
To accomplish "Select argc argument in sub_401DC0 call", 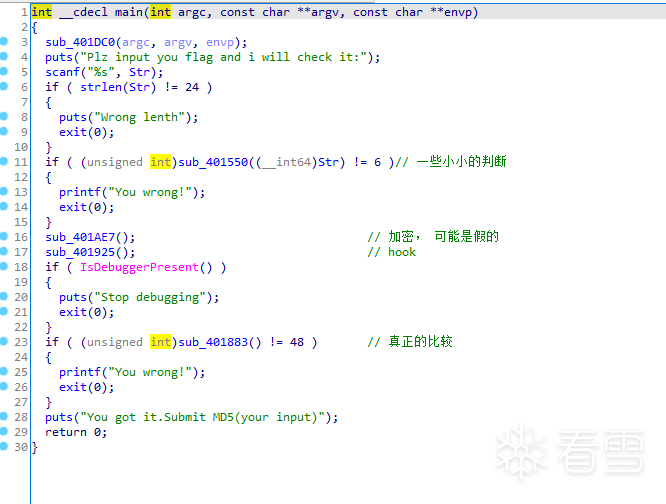I will 136,42.
